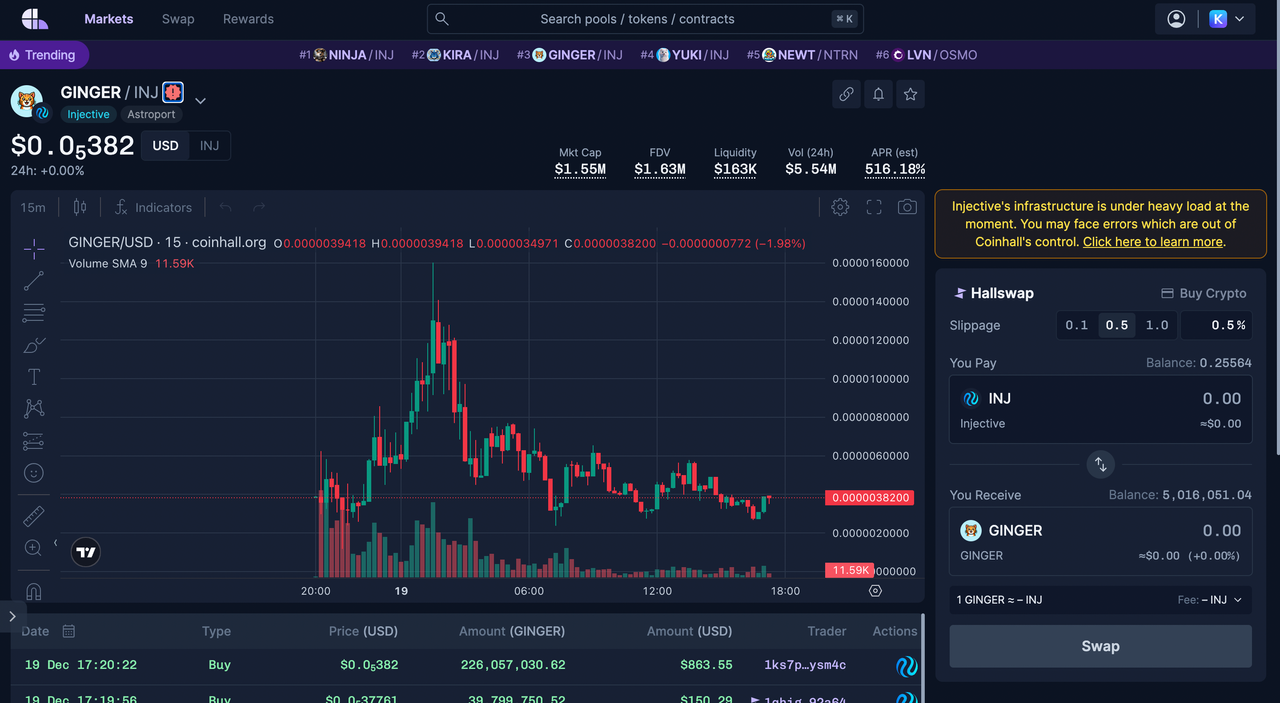Open the date filter calendar icon
1280x703 pixels.
pos(68,631)
